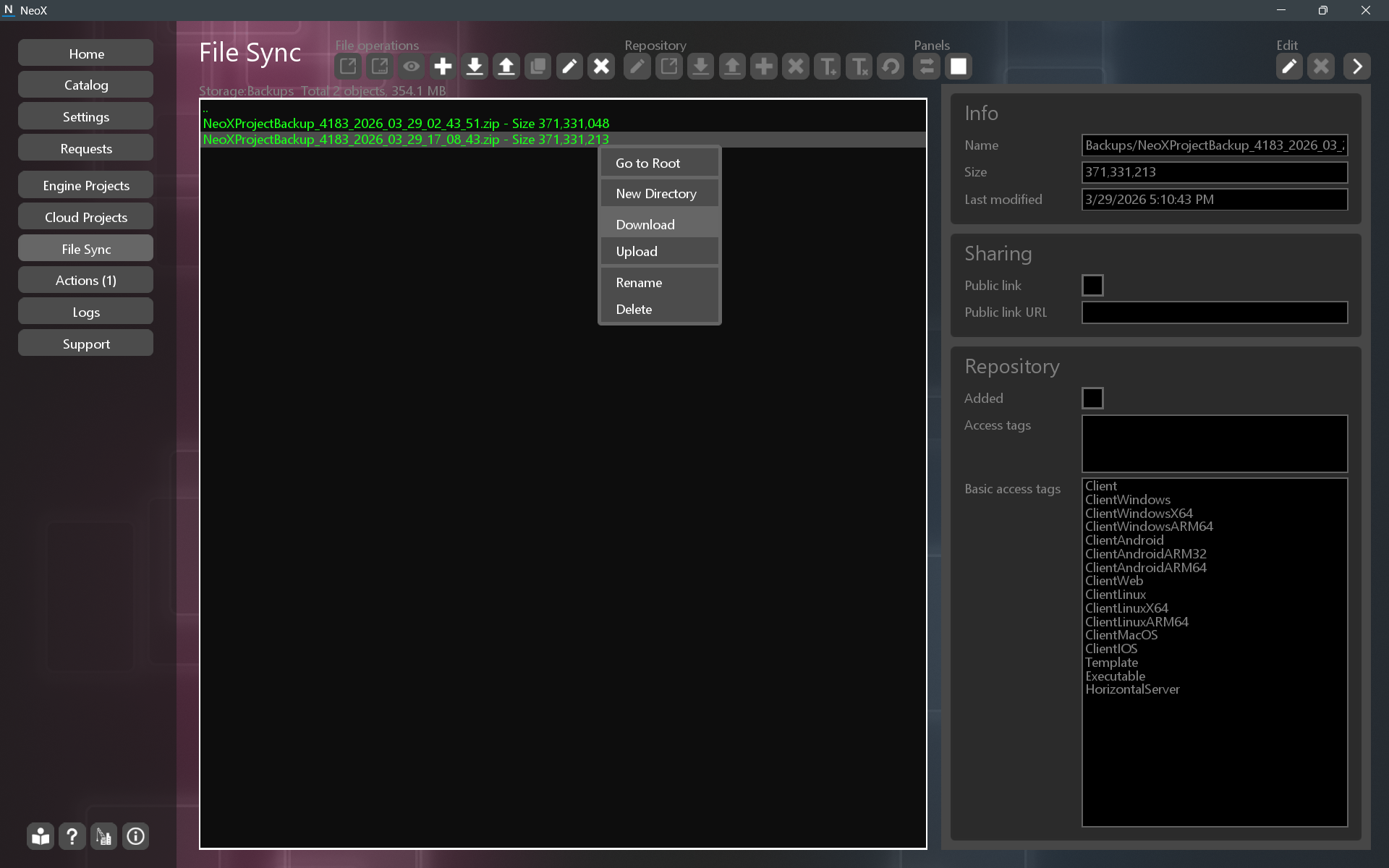Select ClientWindowsX64 in Basic access tags

coord(1139,513)
